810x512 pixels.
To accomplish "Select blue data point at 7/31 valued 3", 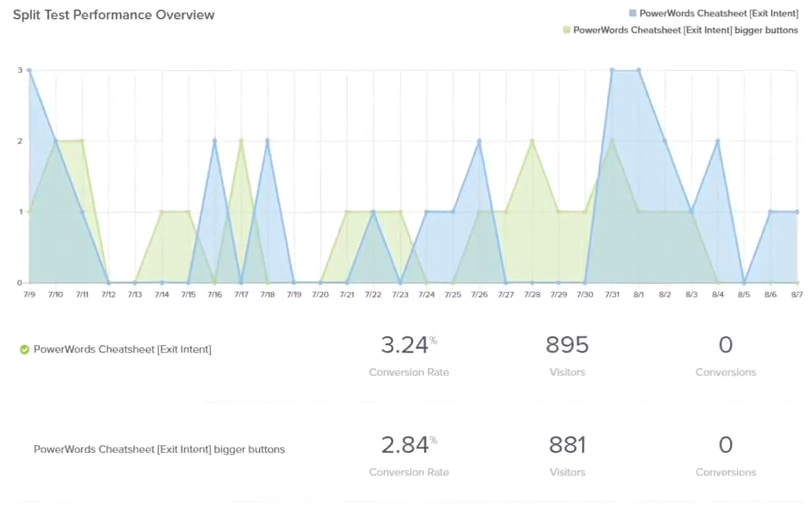I will point(612,70).
